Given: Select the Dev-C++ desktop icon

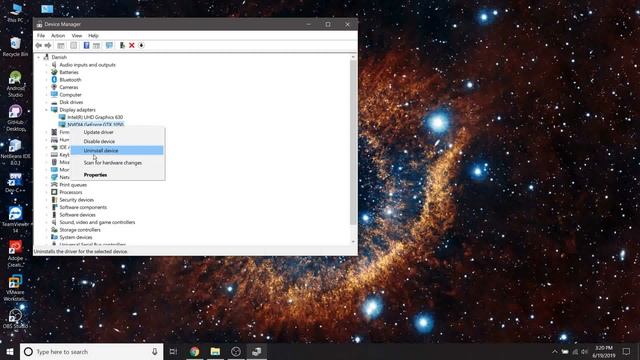Looking at the screenshot, I should click(x=16, y=182).
